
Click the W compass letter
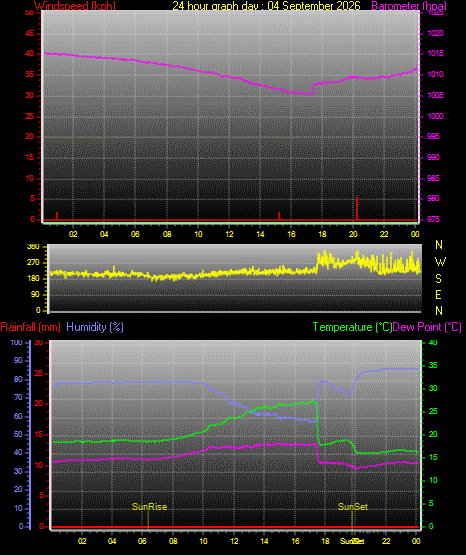(440, 262)
